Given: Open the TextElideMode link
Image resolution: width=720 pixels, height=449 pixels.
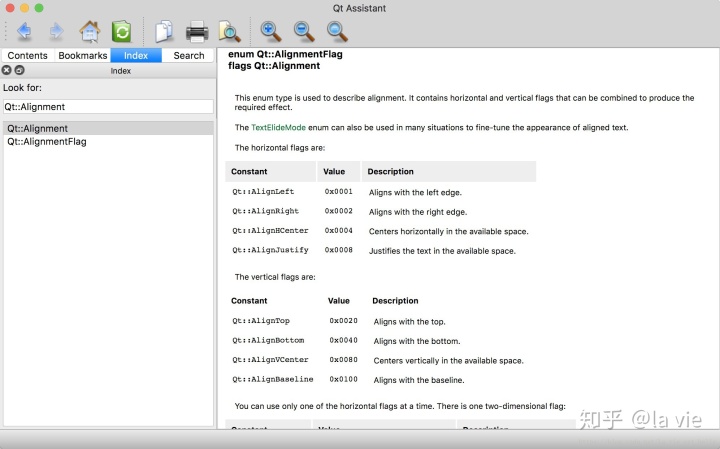Looking at the screenshot, I should (x=278, y=128).
